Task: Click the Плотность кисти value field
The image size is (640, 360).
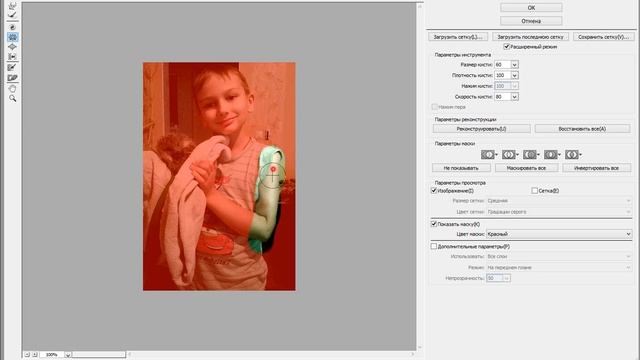Action: pyautogui.click(x=502, y=75)
